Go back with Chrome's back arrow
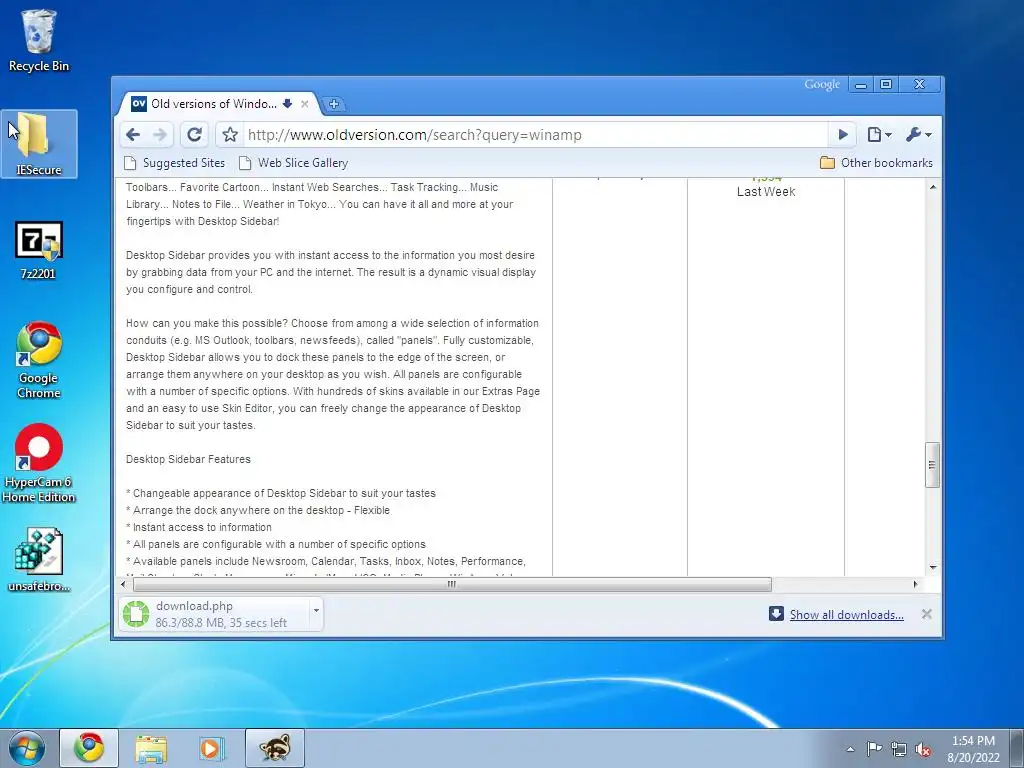This screenshot has width=1024, height=768. click(133, 135)
